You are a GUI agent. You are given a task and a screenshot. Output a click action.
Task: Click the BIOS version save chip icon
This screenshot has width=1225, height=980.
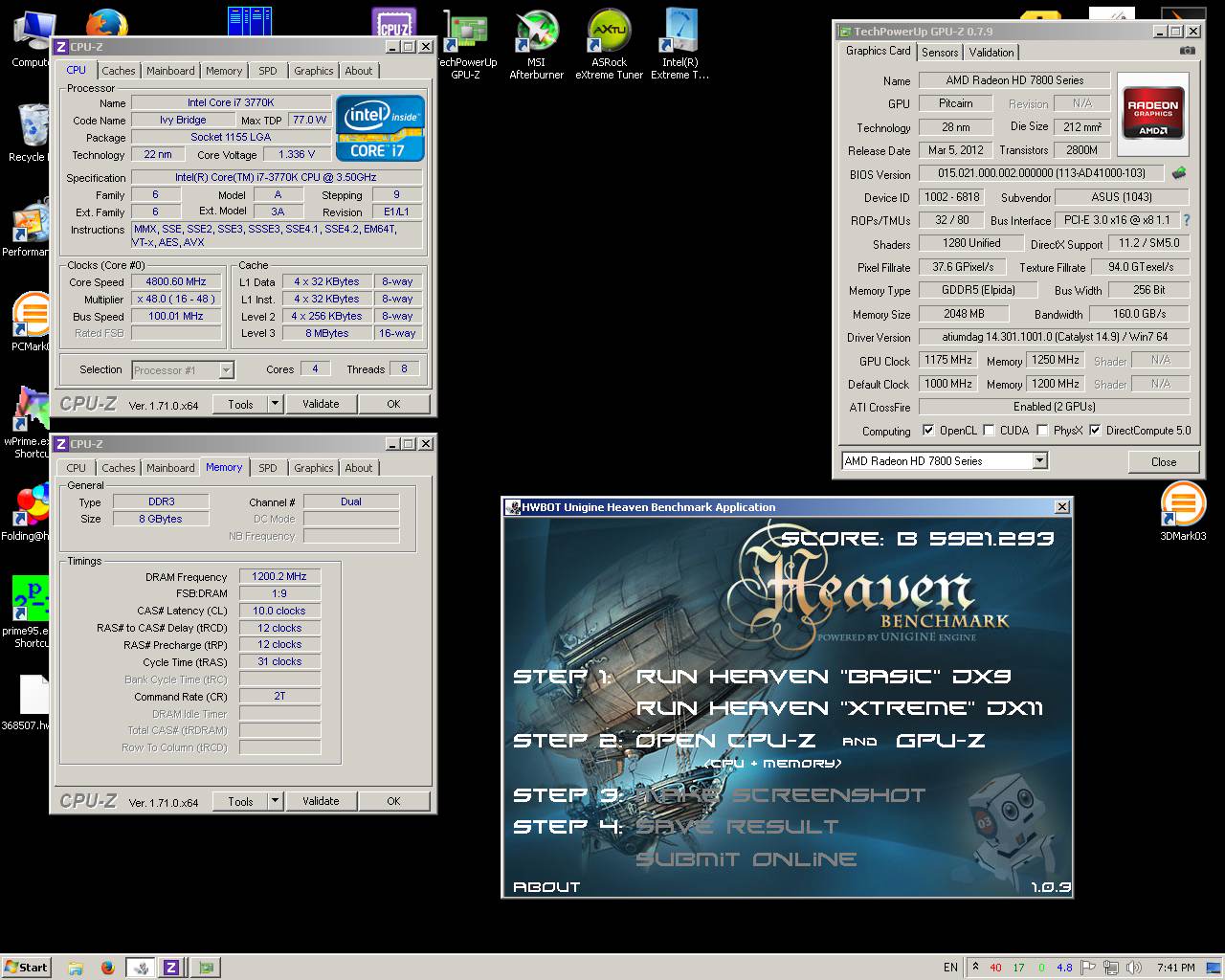pyautogui.click(x=1179, y=173)
